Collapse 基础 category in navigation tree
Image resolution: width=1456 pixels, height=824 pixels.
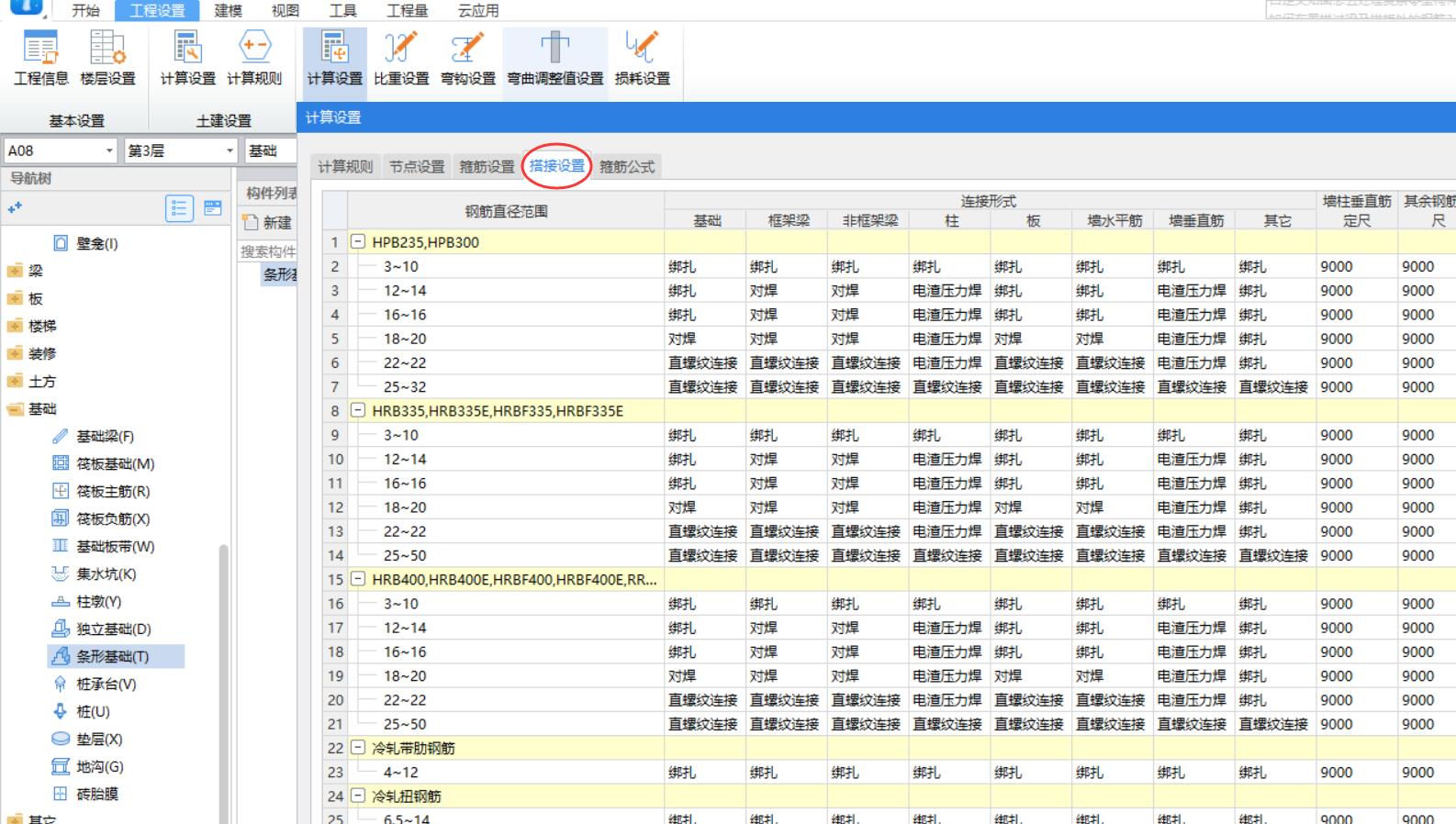click(x=15, y=408)
